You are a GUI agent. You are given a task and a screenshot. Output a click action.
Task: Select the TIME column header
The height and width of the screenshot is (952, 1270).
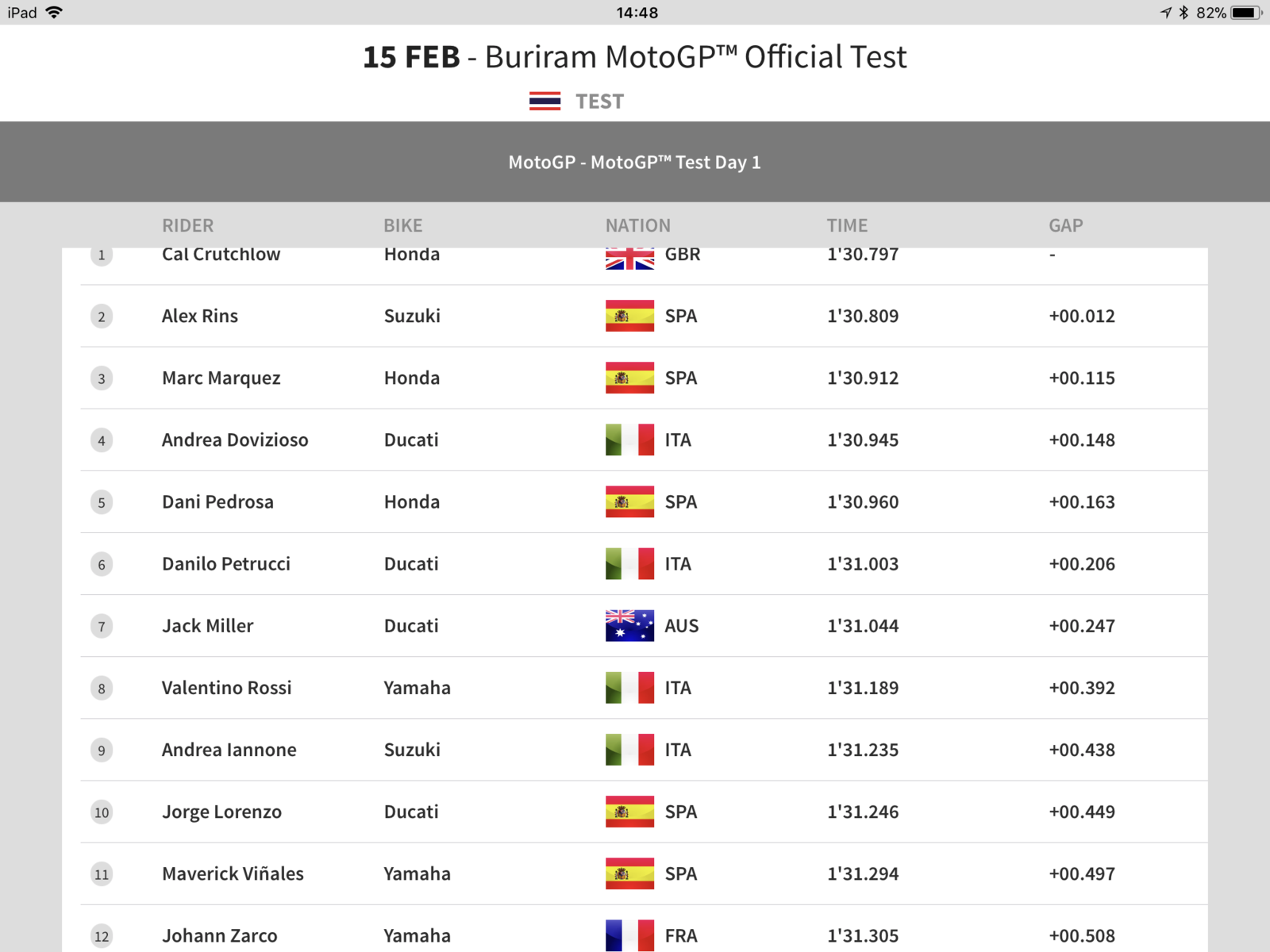click(x=847, y=225)
